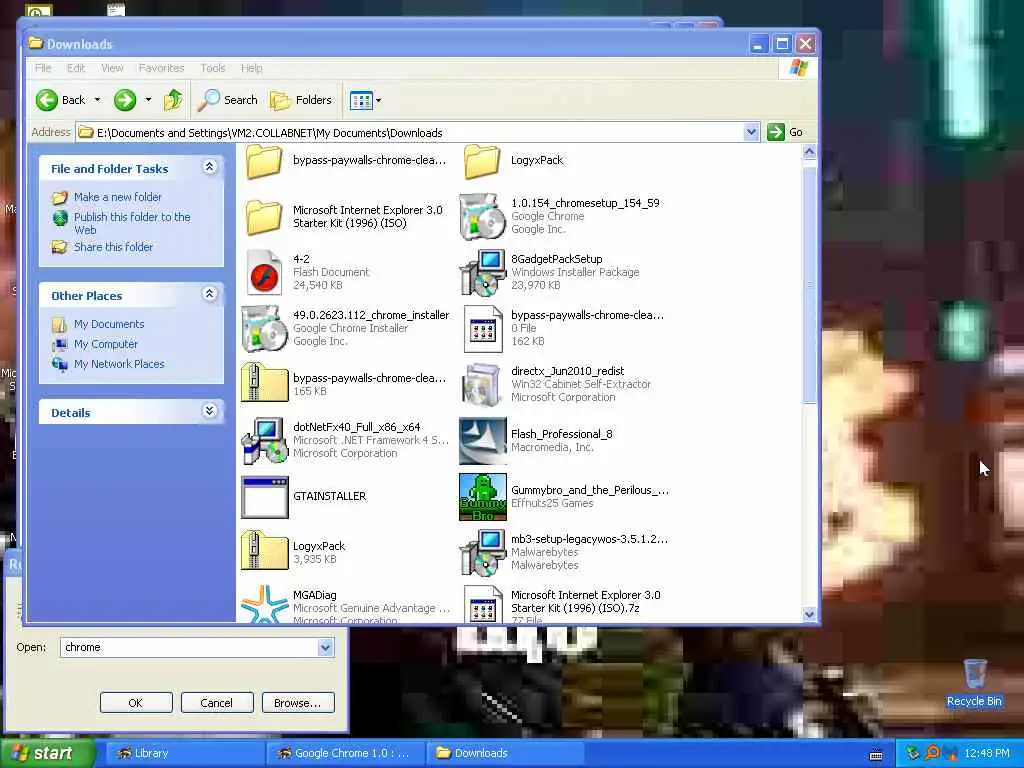The height and width of the screenshot is (768, 1024).
Task: Expand the Details panel
Action: pos(209,411)
